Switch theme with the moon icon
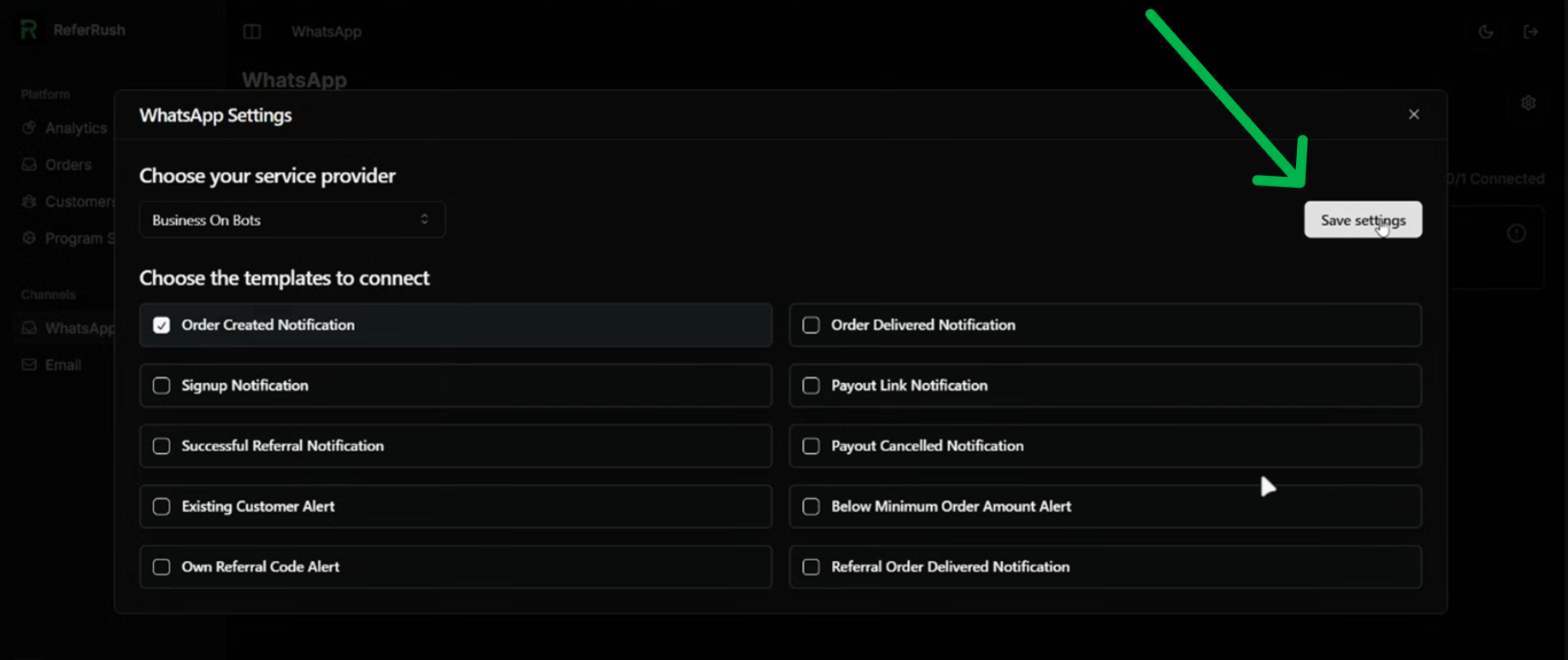 tap(1486, 32)
